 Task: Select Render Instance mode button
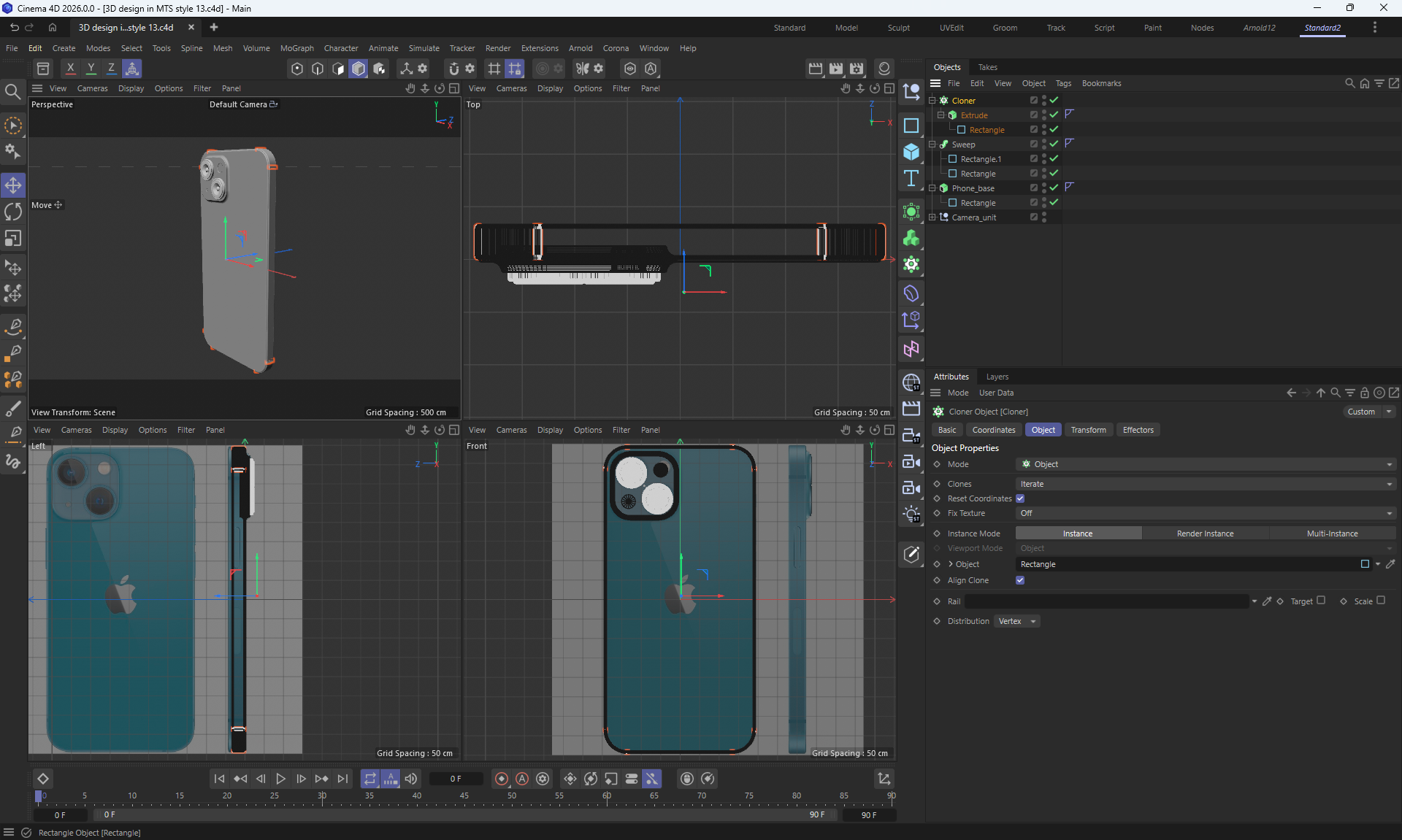pos(1205,533)
